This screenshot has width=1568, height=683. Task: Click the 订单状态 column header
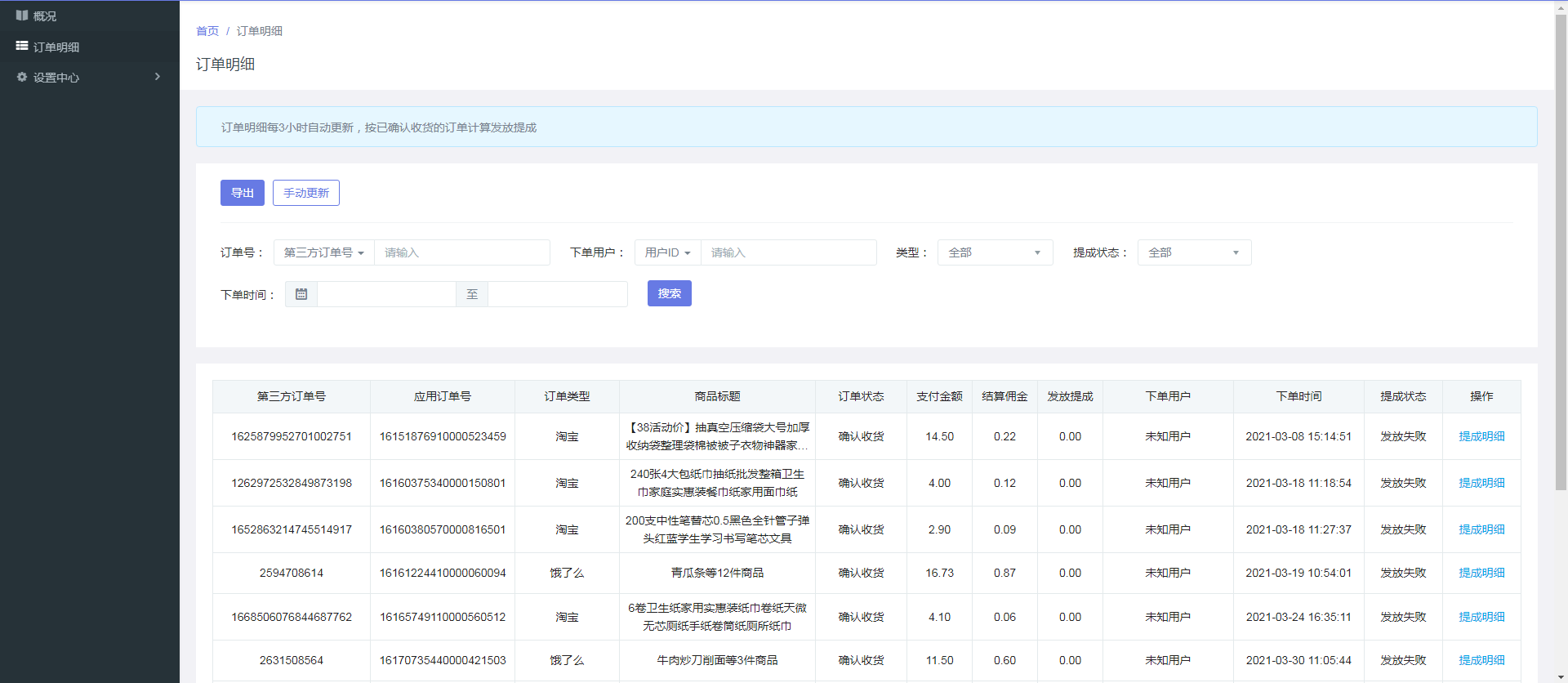(861, 396)
